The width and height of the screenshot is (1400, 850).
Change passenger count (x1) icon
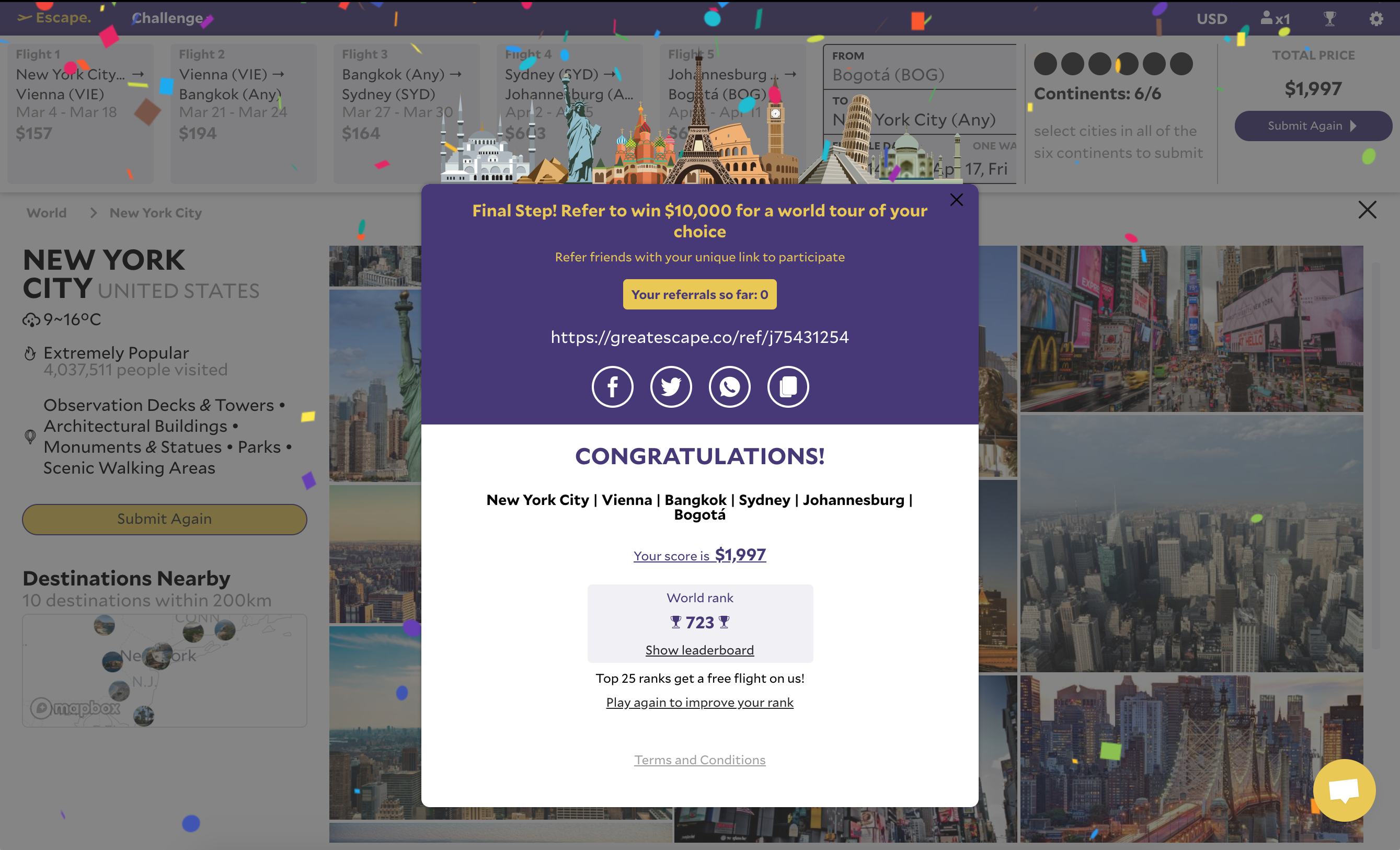[1275, 19]
